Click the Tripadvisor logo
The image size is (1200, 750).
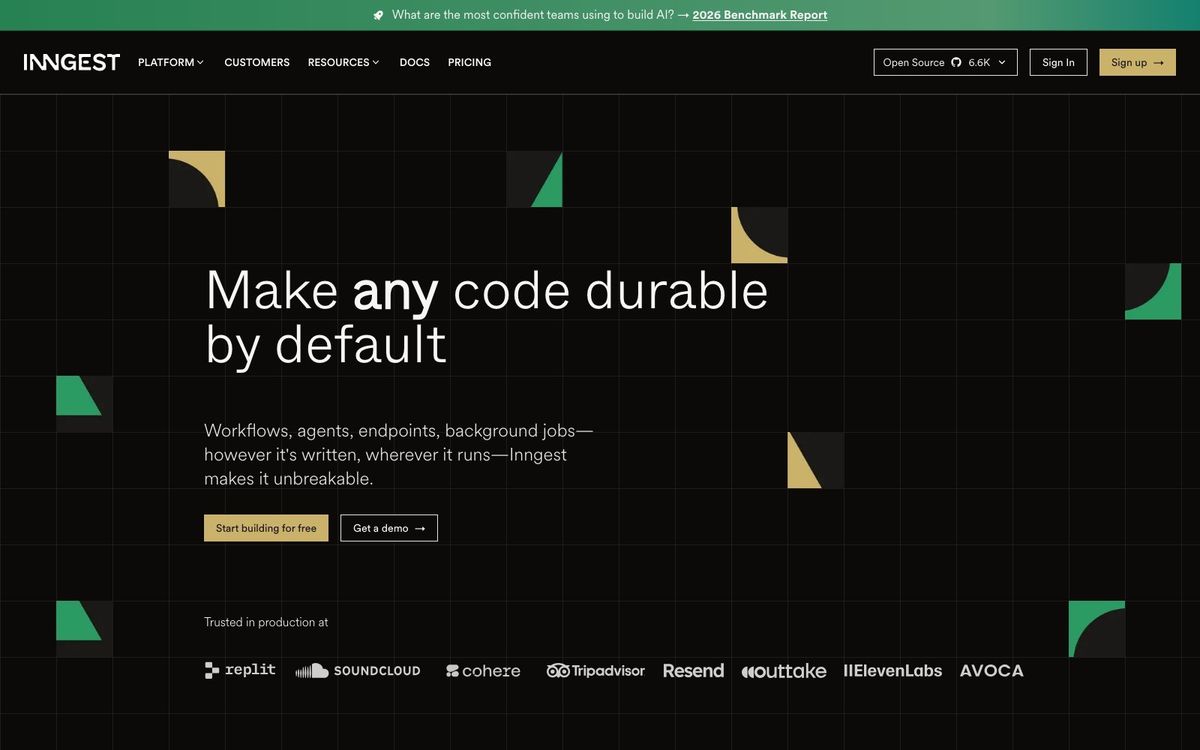click(x=596, y=670)
